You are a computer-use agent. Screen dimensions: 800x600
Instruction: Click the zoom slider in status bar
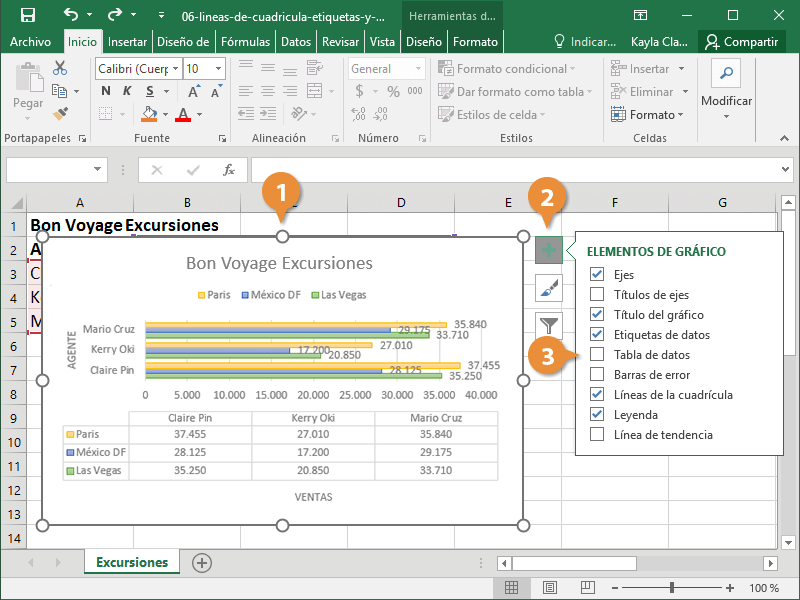(674, 588)
